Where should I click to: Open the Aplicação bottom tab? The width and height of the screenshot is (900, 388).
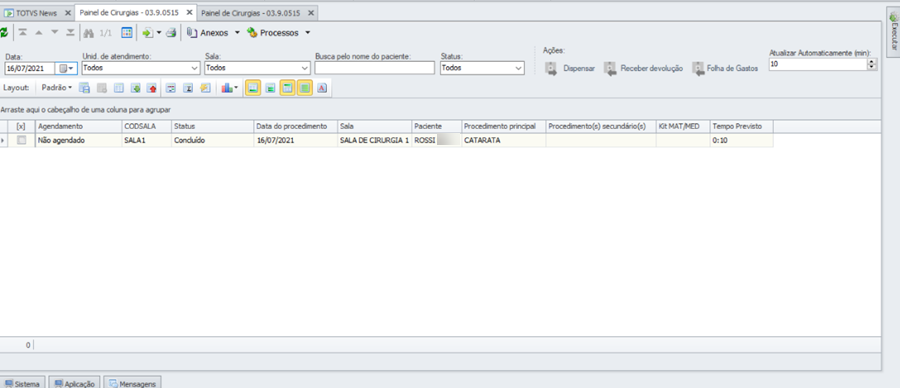pos(75,383)
